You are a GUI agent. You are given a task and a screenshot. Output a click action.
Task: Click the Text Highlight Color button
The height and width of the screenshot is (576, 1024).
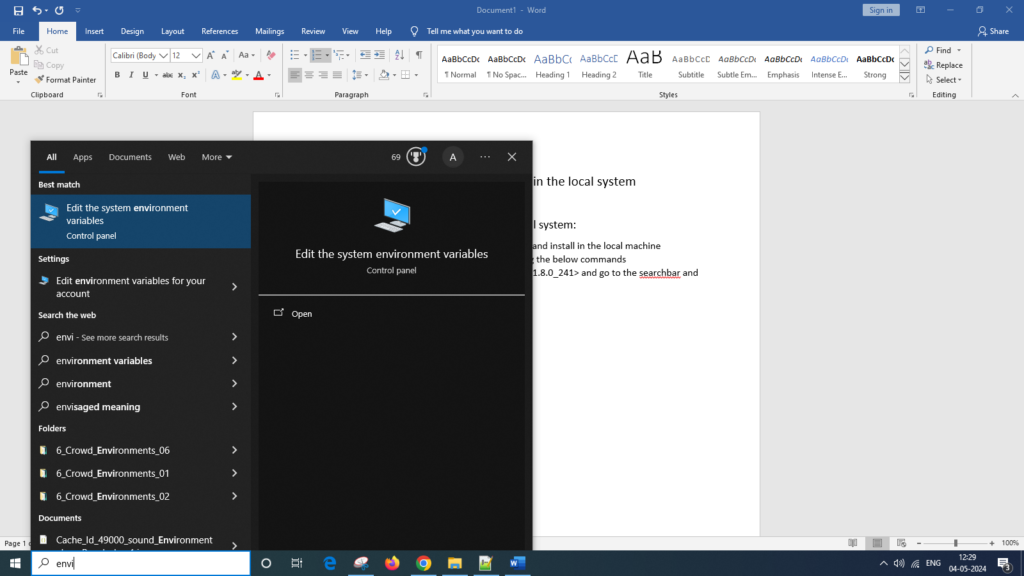tap(237, 75)
